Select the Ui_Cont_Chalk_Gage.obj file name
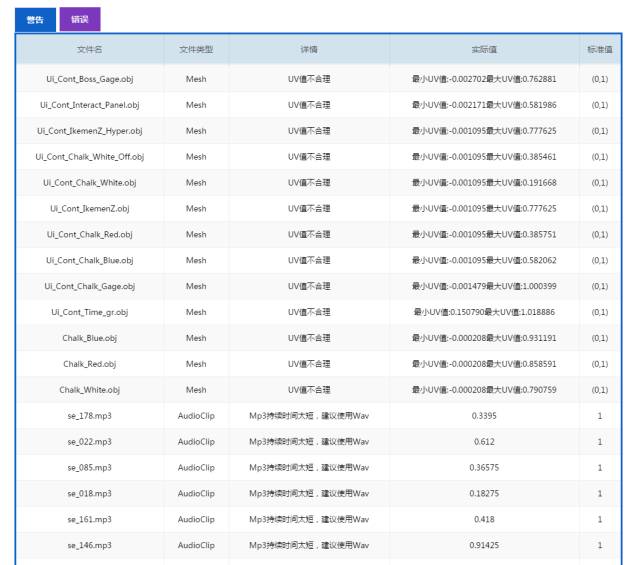This screenshot has height=565, width=640. (90, 286)
